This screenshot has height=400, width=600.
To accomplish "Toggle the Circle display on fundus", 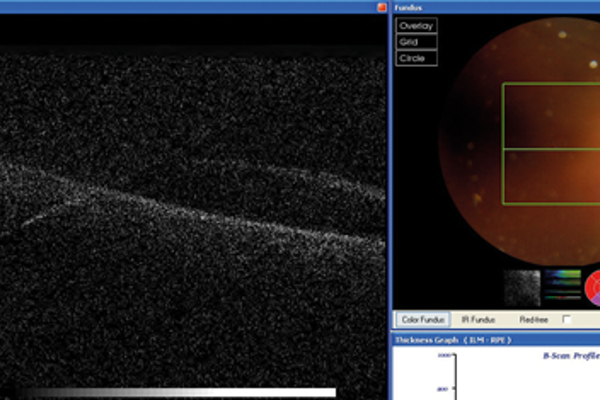I will [x=416, y=58].
